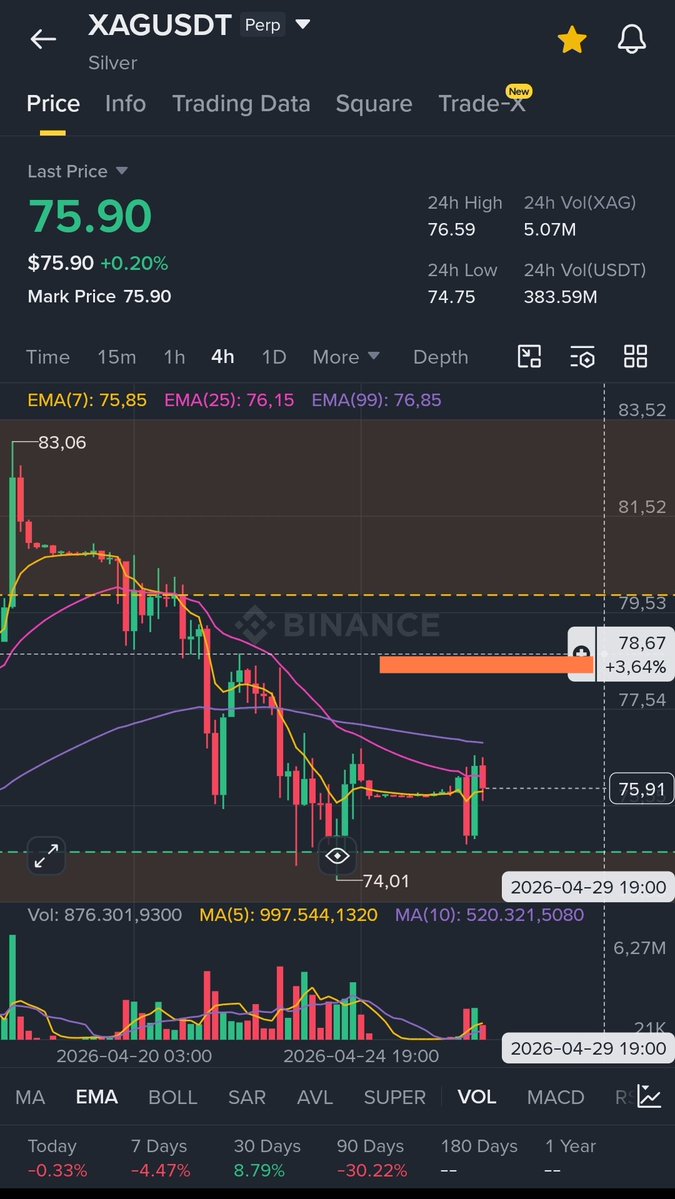
Task: Go back with the left arrow
Action: click(43, 39)
